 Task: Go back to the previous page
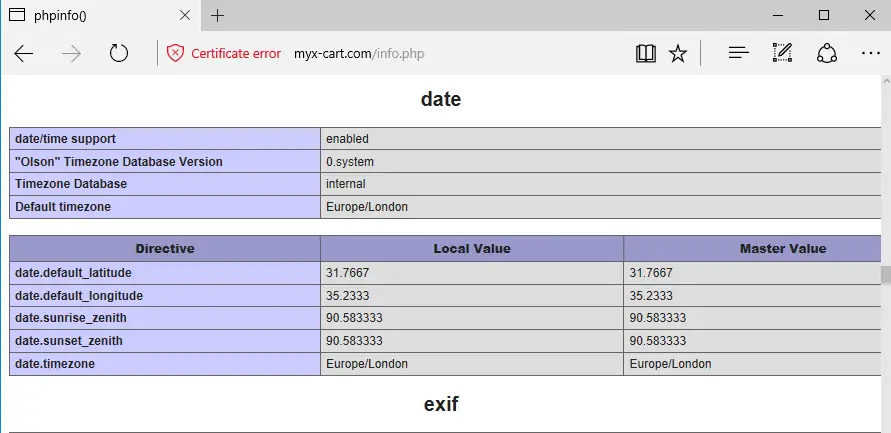(x=24, y=54)
